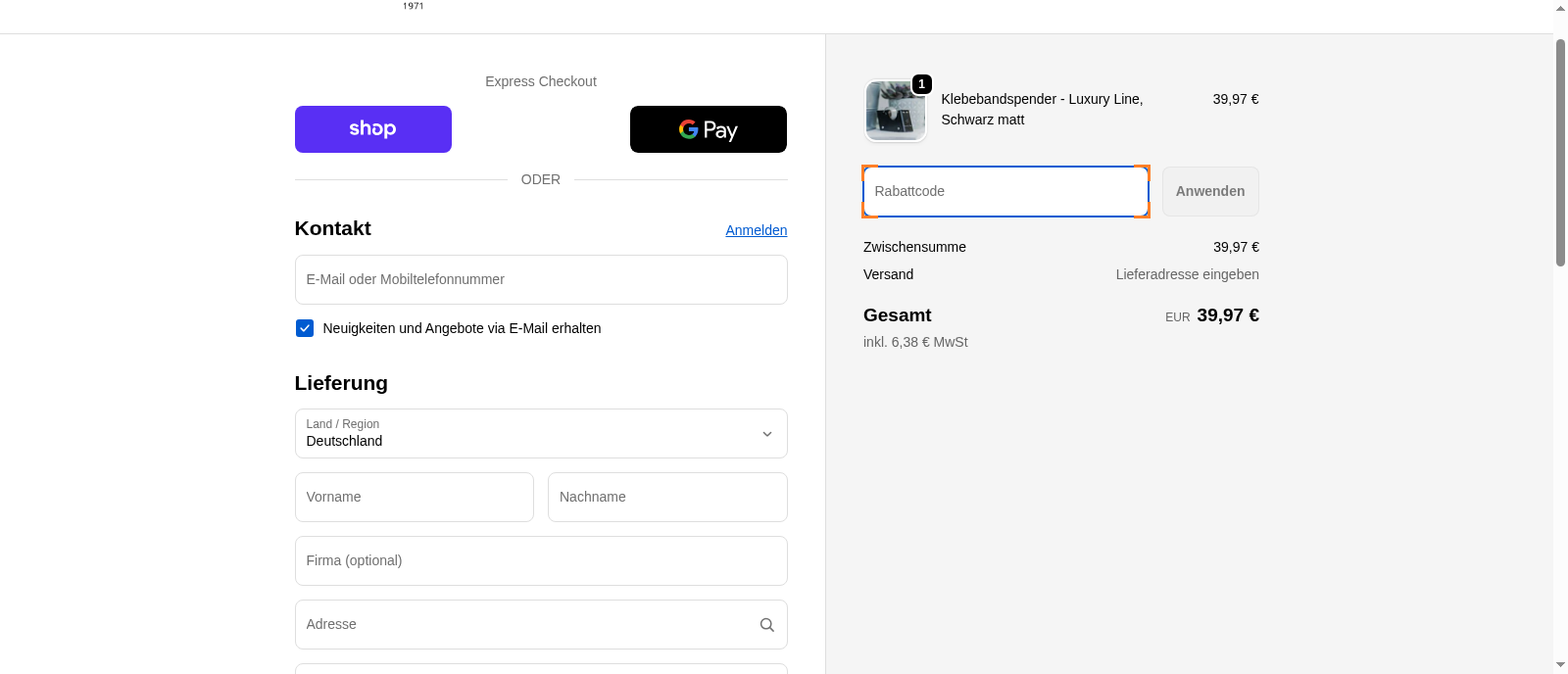The height and width of the screenshot is (674, 1568).
Task: Focus the Rabattcode input field
Action: point(1005,192)
